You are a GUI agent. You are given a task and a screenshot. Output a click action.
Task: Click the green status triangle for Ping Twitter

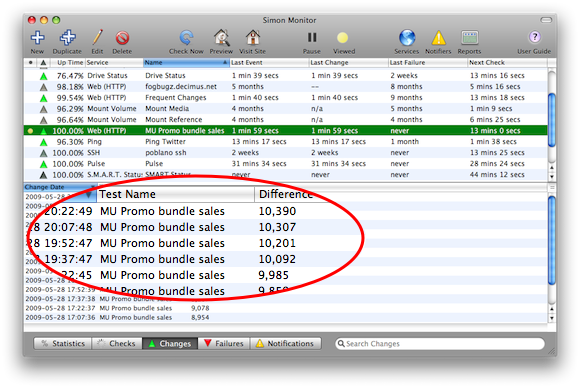pos(44,142)
